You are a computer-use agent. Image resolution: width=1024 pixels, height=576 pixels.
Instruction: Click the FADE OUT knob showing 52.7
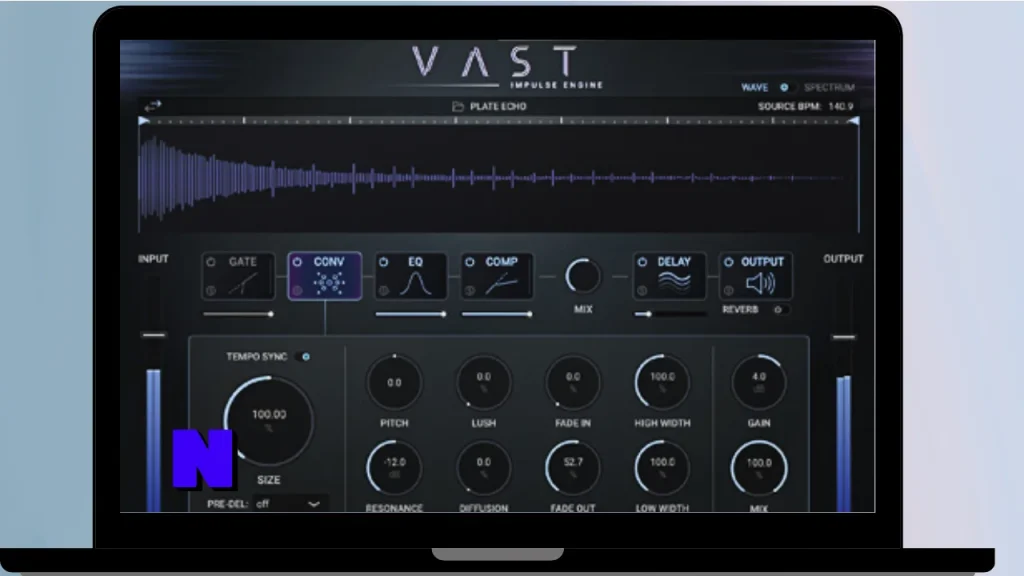[573, 468]
